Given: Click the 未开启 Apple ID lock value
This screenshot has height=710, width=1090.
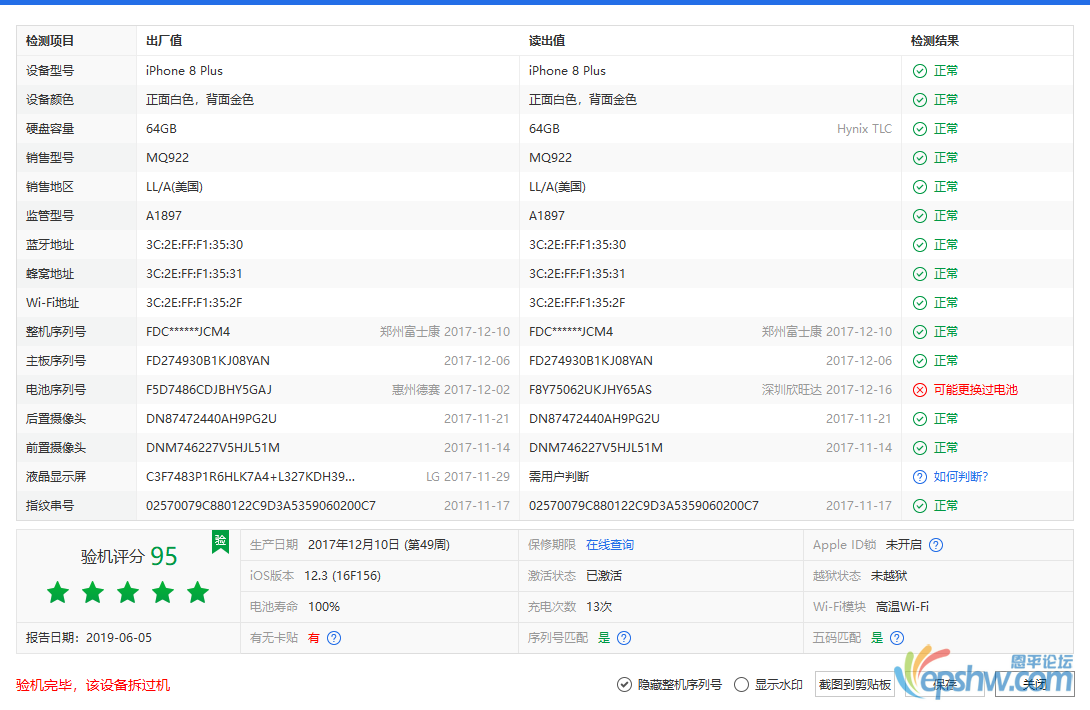Looking at the screenshot, I should (x=904, y=545).
